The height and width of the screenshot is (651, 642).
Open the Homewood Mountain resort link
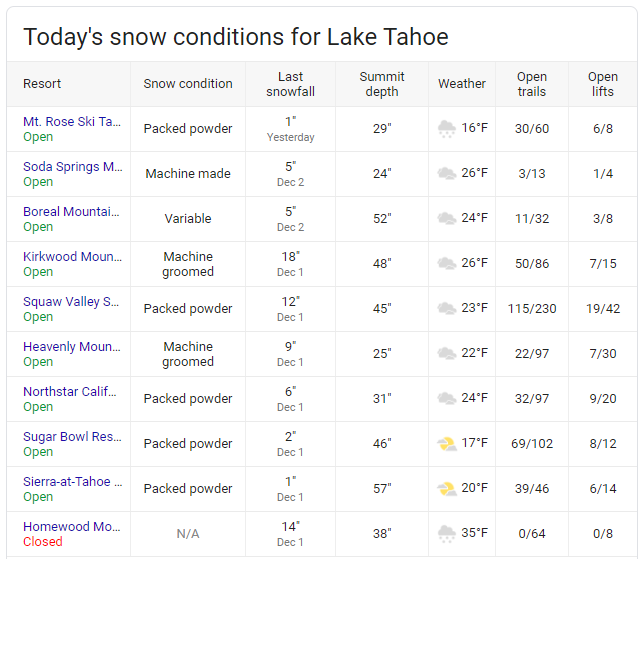click(72, 526)
